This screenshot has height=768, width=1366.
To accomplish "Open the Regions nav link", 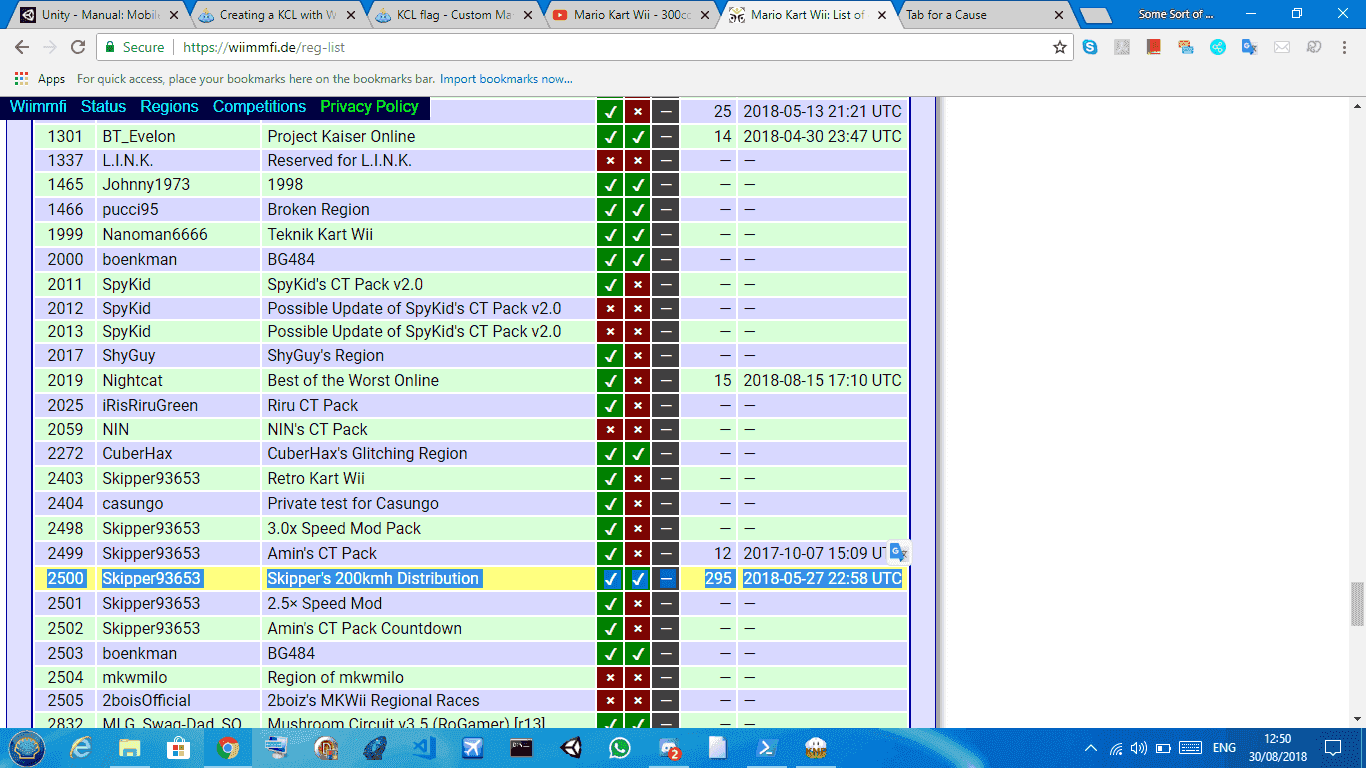I will click(169, 106).
